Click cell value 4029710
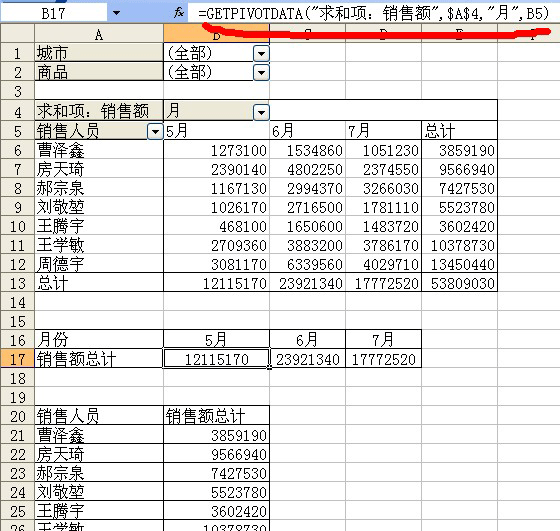 [391, 265]
